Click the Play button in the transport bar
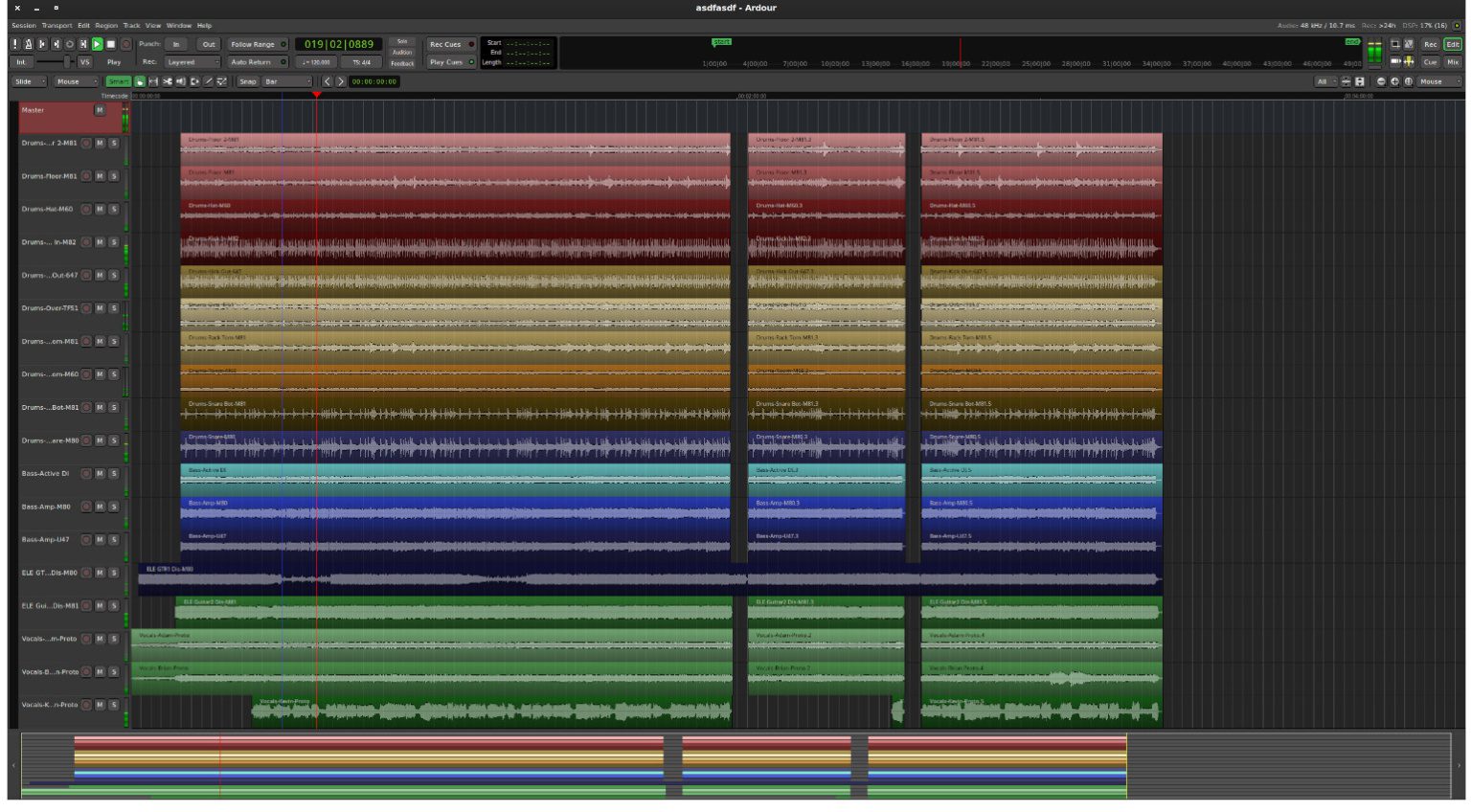This screenshot has height=812, width=1471. pos(97,44)
